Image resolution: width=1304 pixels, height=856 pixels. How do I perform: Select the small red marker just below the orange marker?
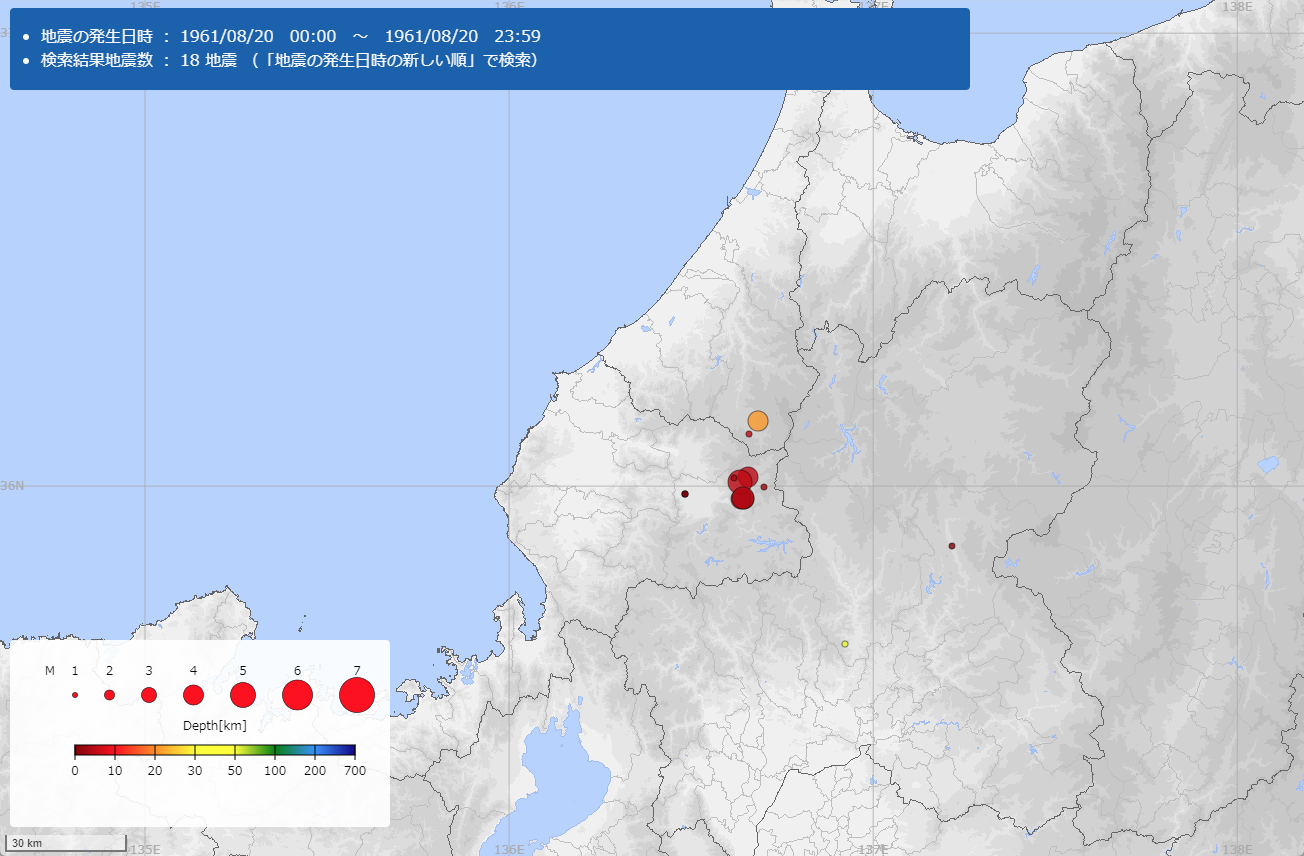click(749, 434)
